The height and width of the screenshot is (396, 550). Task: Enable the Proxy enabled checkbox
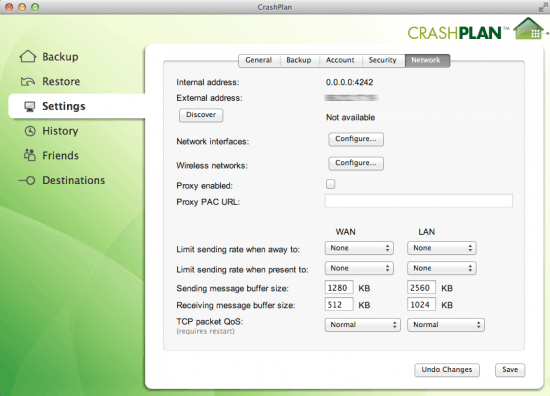click(330, 184)
